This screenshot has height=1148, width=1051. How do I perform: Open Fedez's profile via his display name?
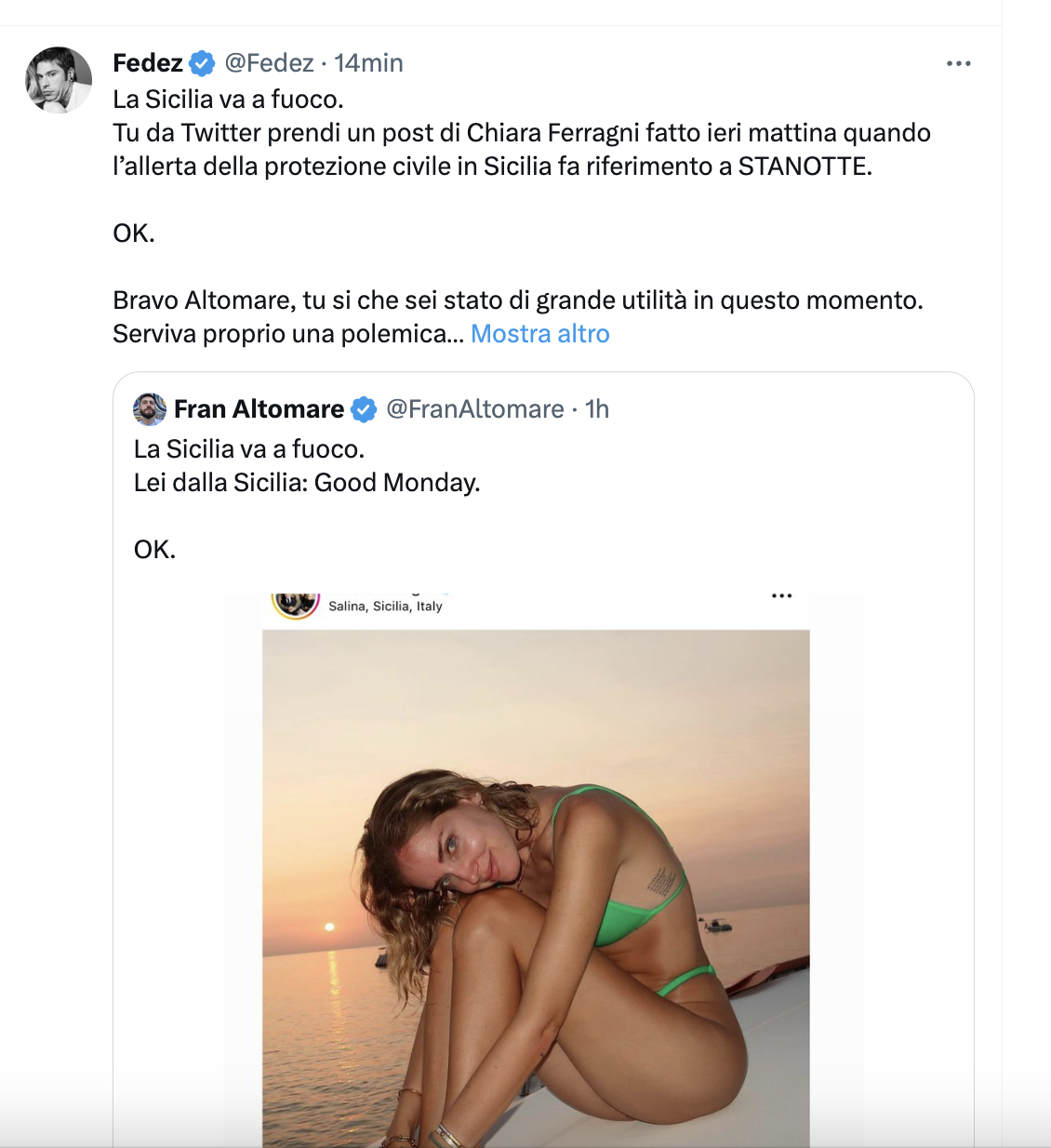[x=147, y=62]
